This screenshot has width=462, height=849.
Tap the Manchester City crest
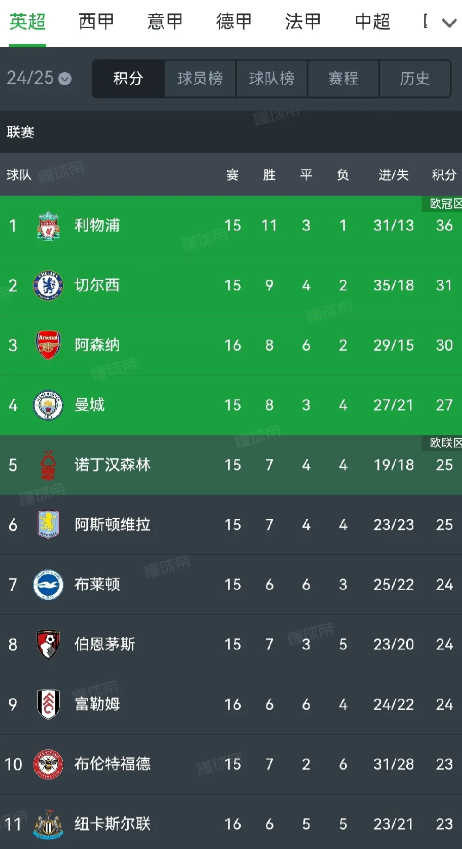(48, 405)
